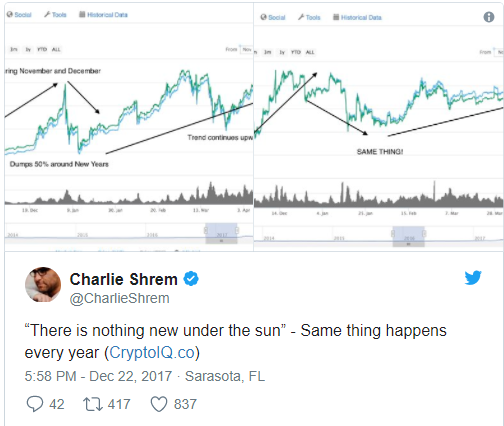
Task: Like the tweet with heart icon
Action: click(159, 404)
